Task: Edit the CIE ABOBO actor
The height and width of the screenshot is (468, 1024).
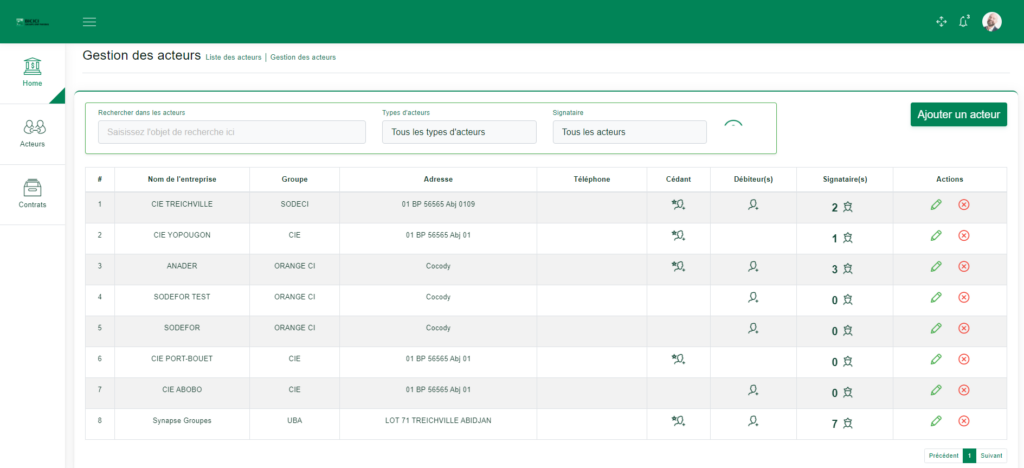Action: (x=936, y=390)
